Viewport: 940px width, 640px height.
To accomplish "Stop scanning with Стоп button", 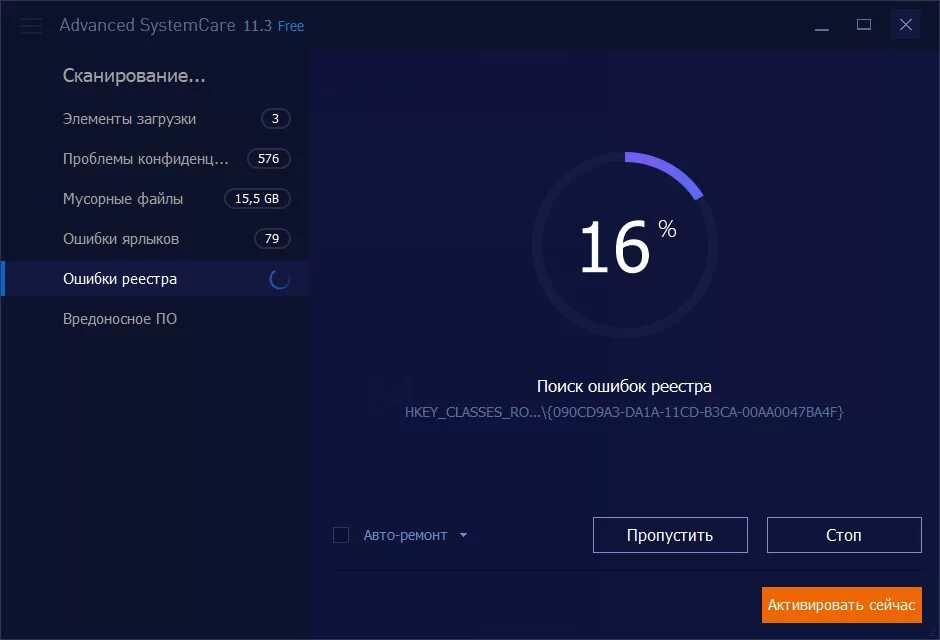I will tap(844, 535).
